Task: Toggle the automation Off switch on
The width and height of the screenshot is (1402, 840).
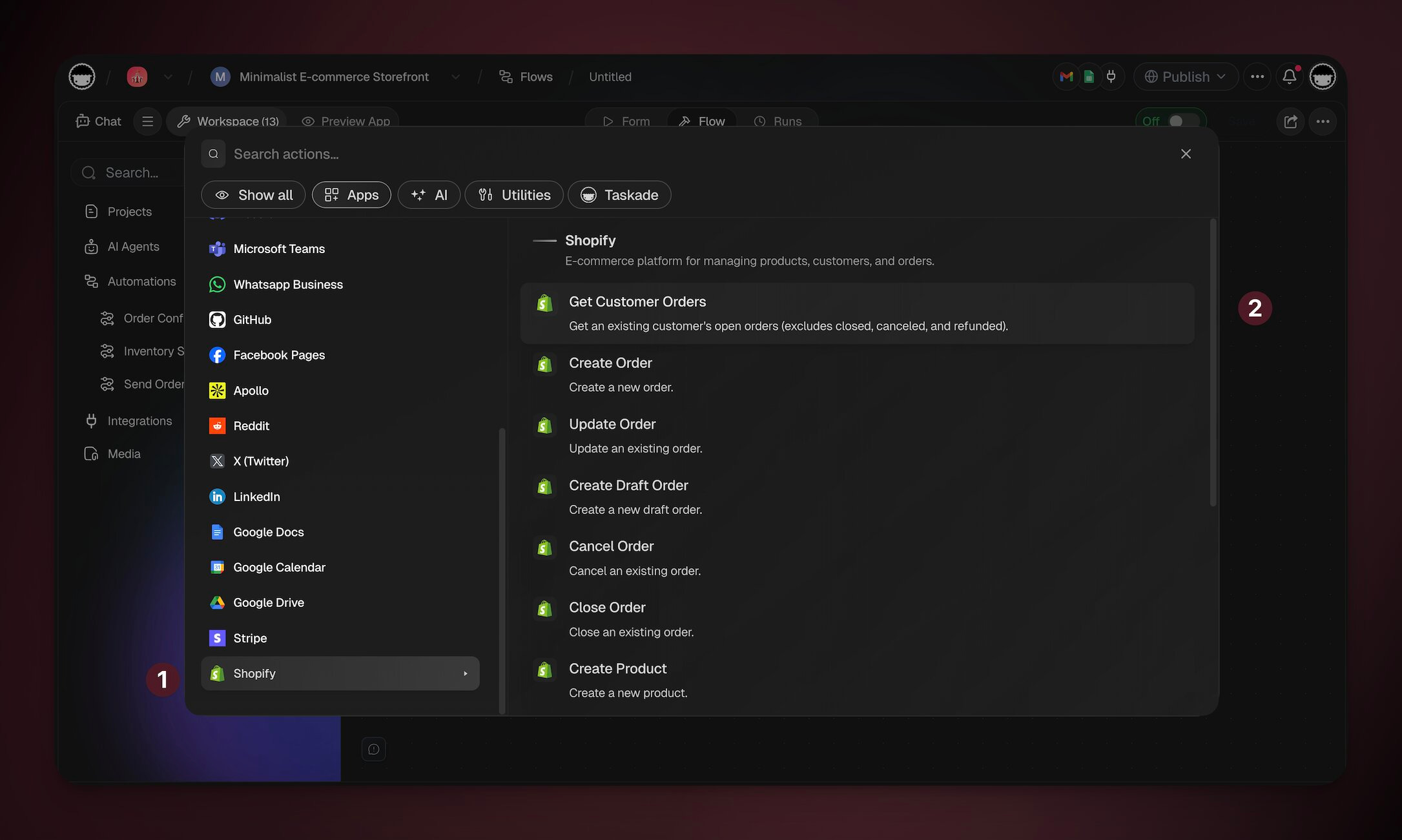Action: coord(1183,121)
